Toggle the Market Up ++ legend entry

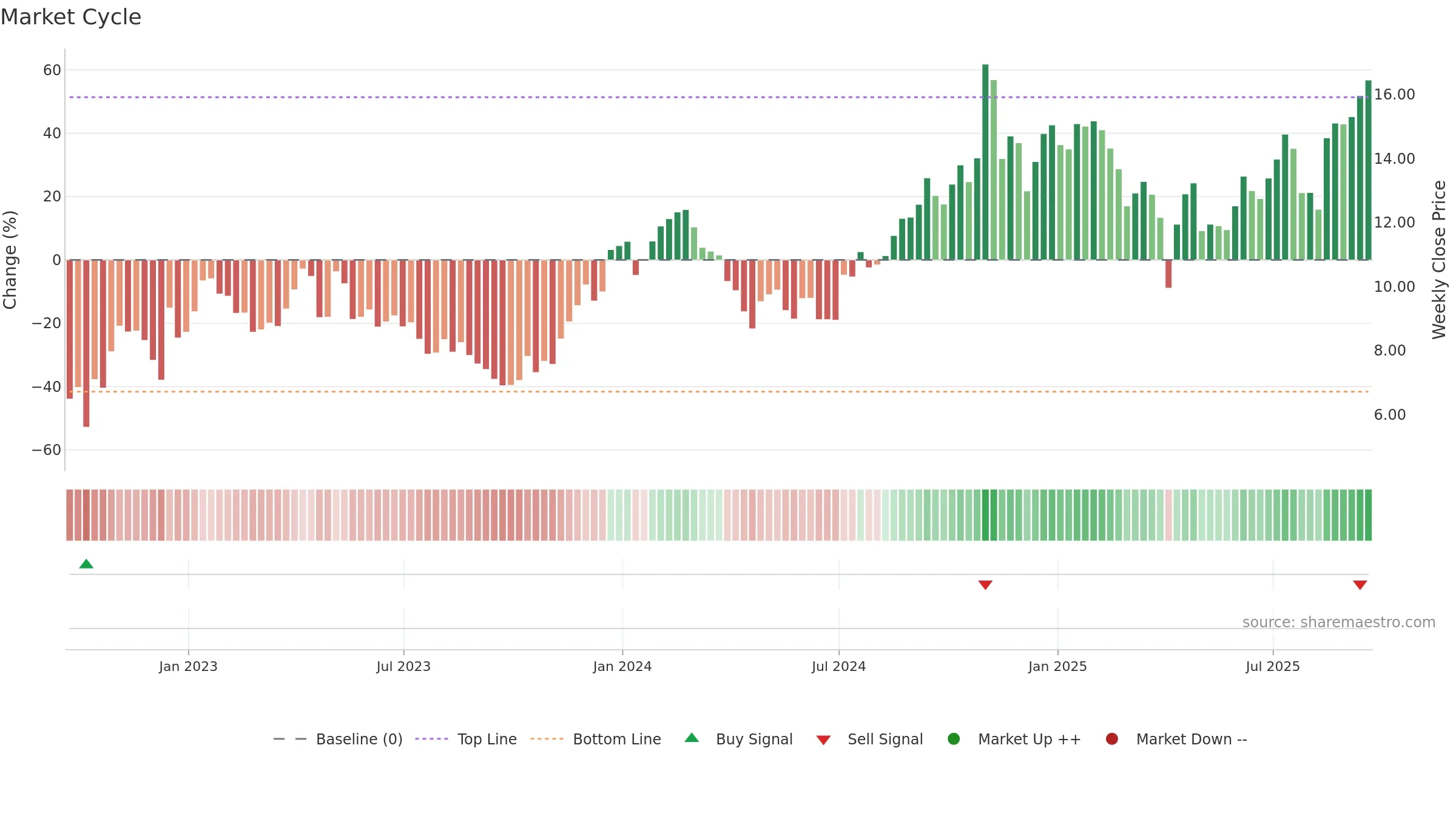coord(1014,739)
